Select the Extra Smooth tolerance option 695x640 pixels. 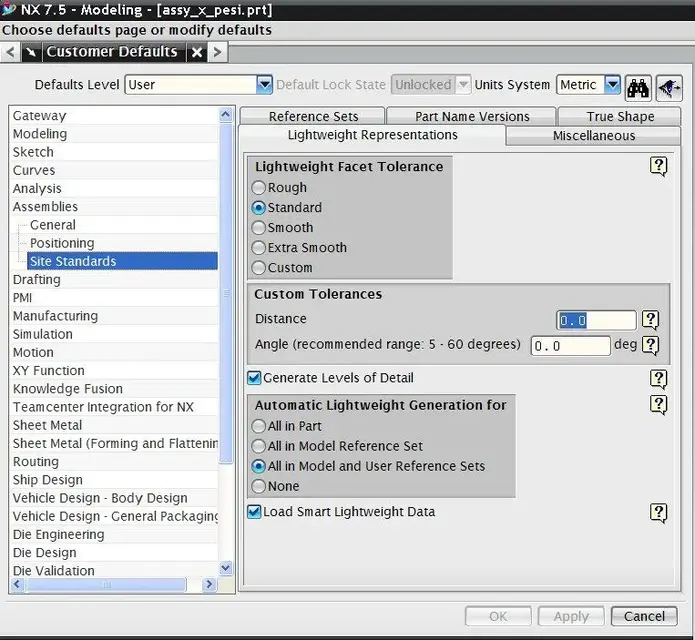(x=258, y=247)
